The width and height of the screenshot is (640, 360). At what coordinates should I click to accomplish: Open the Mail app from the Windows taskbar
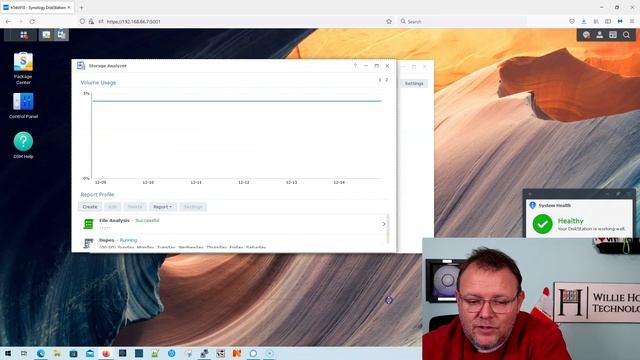[90, 353]
